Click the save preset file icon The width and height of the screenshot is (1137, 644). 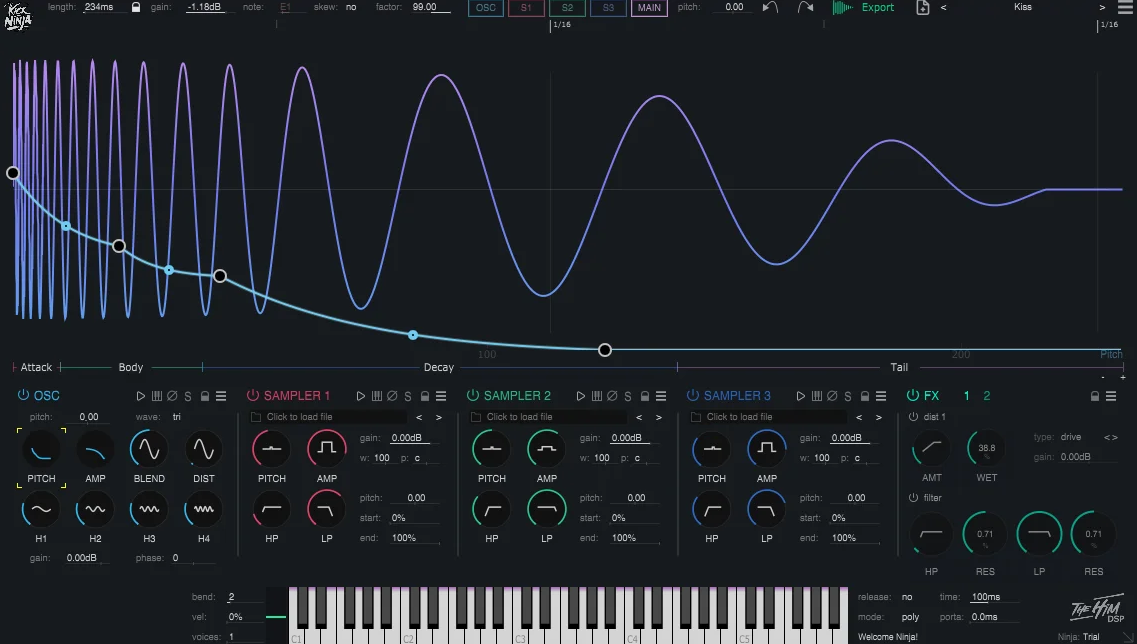click(922, 7)
